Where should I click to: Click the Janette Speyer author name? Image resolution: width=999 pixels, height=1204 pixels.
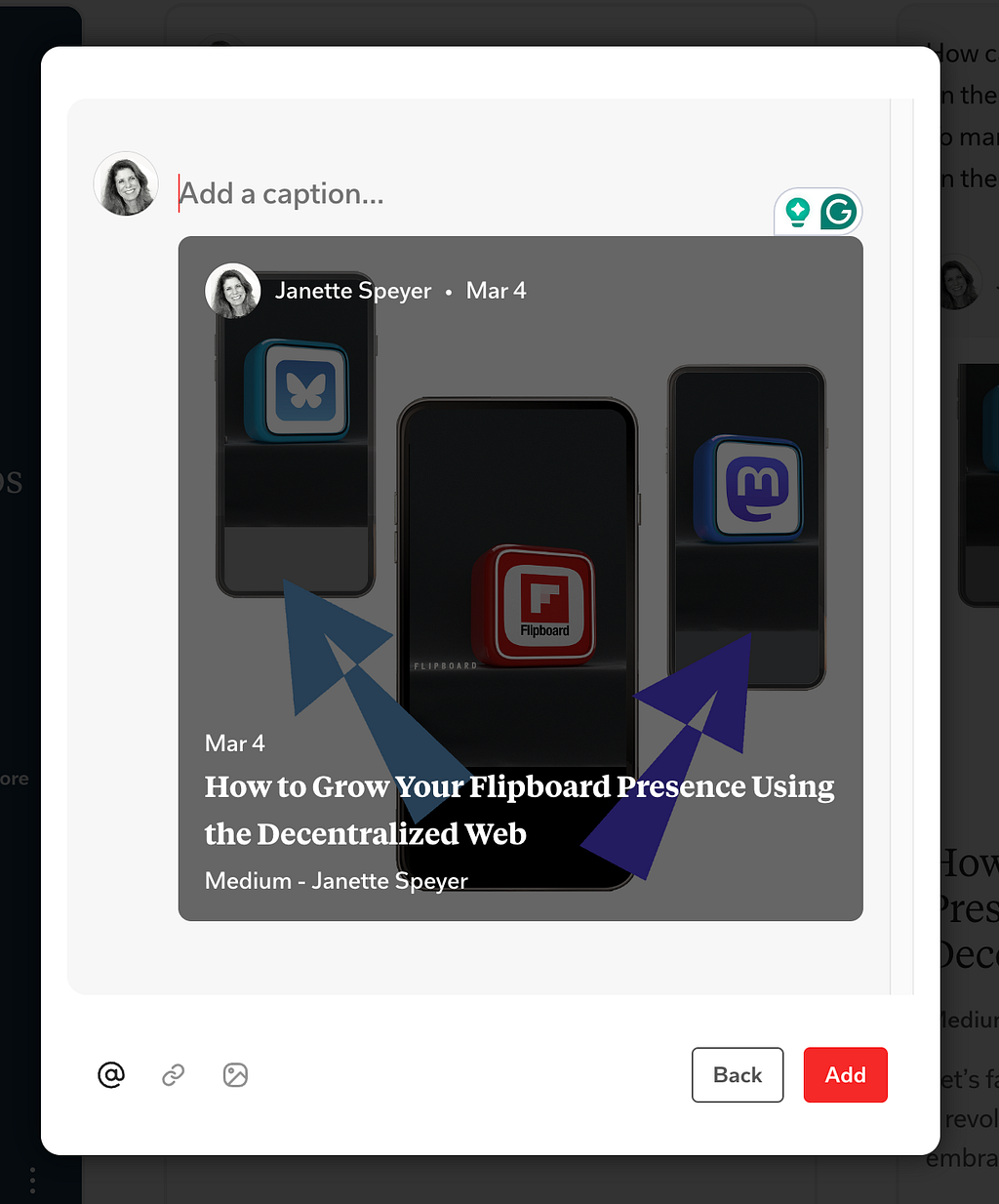[x=353, y=291]
